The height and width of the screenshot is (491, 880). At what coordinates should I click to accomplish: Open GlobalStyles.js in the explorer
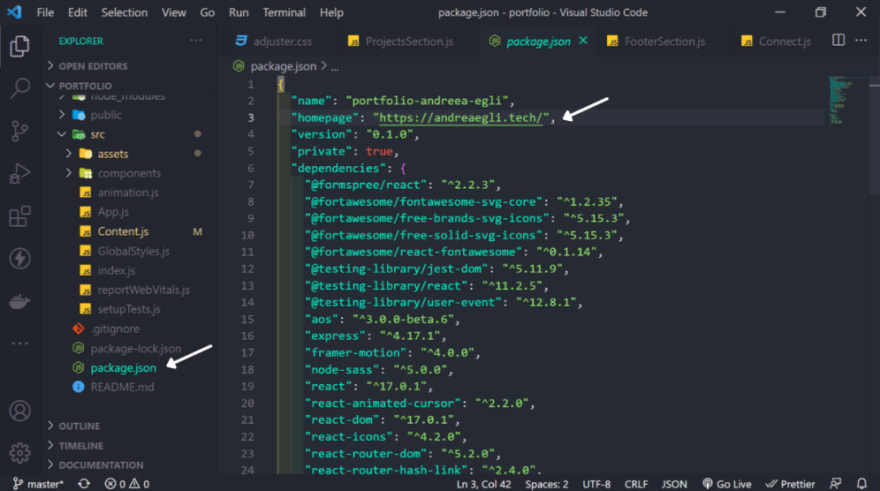pyautogui.click(x=133, y=251)
